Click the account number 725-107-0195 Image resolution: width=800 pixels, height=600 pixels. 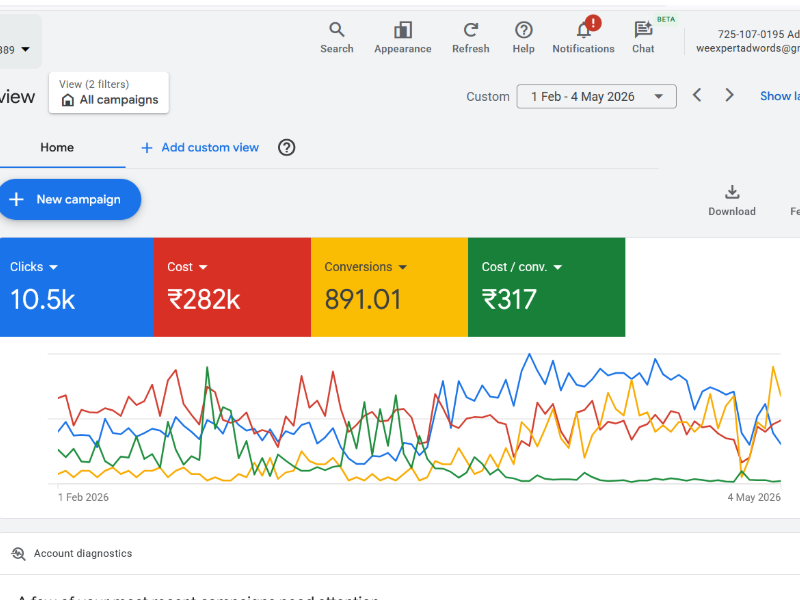pyautogui.click(x=751, y=34)
